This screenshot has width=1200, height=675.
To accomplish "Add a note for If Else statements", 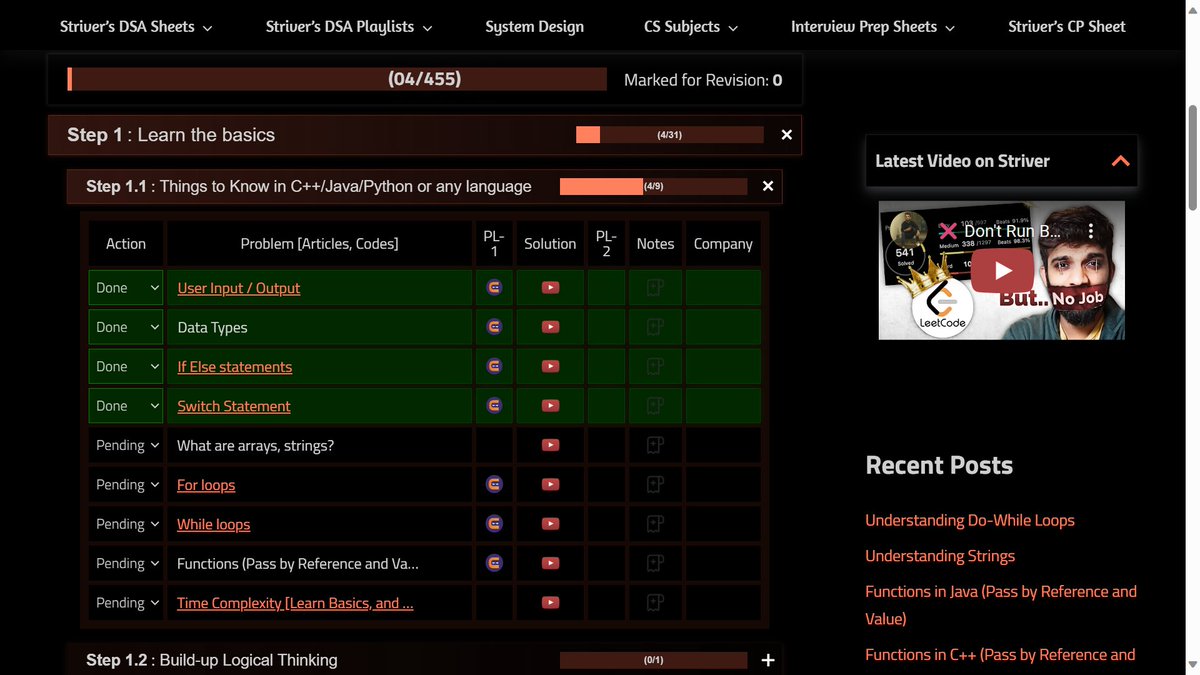I will (x=655, y=366).
